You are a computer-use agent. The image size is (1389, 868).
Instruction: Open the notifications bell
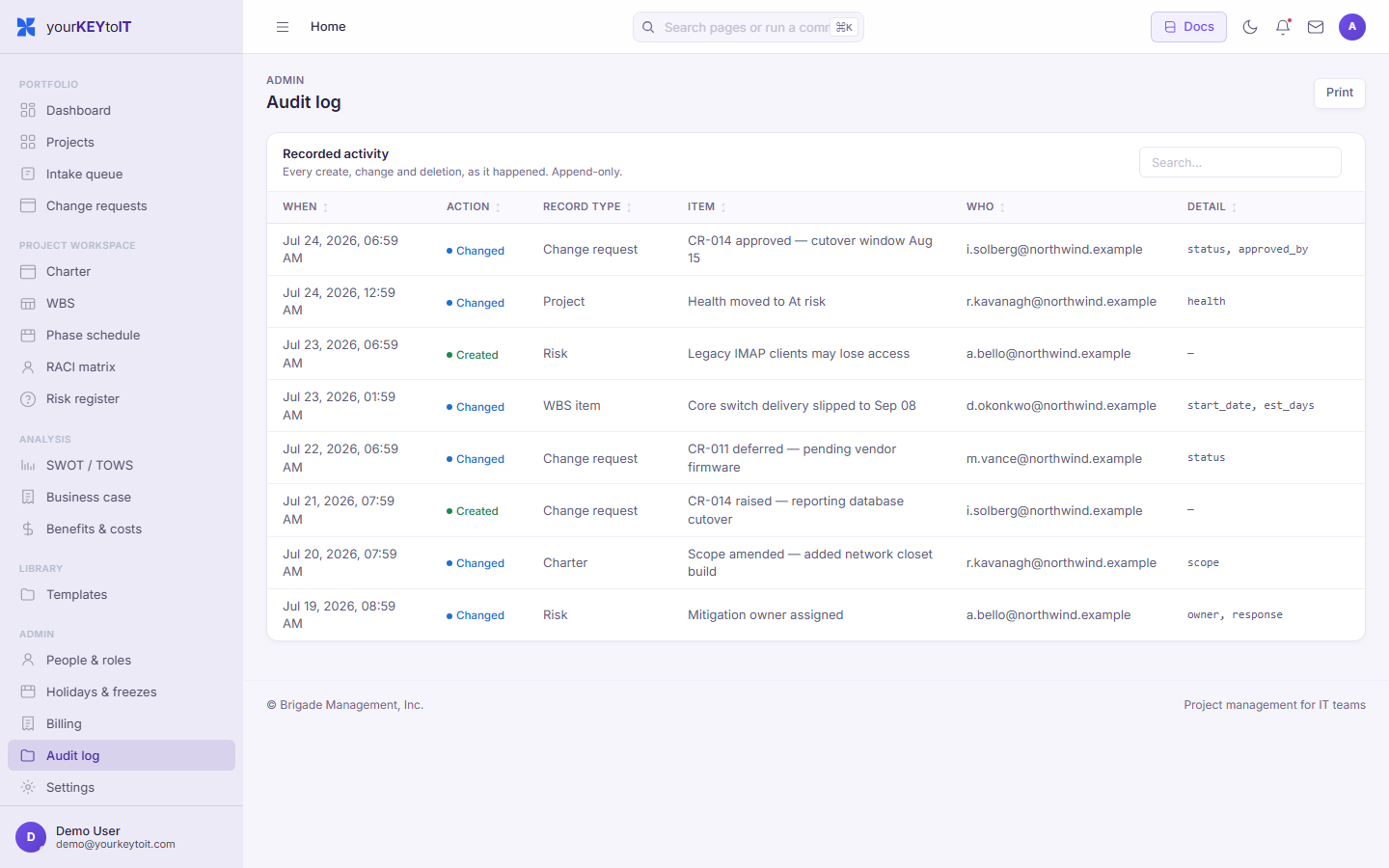tap(1283, 27)
